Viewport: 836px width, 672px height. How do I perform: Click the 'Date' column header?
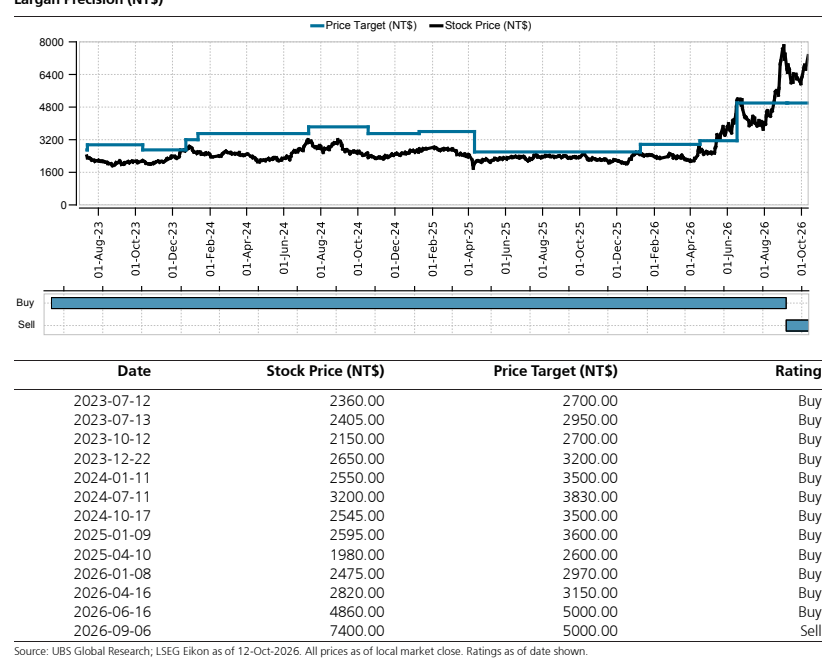click(x=134, y=371)
